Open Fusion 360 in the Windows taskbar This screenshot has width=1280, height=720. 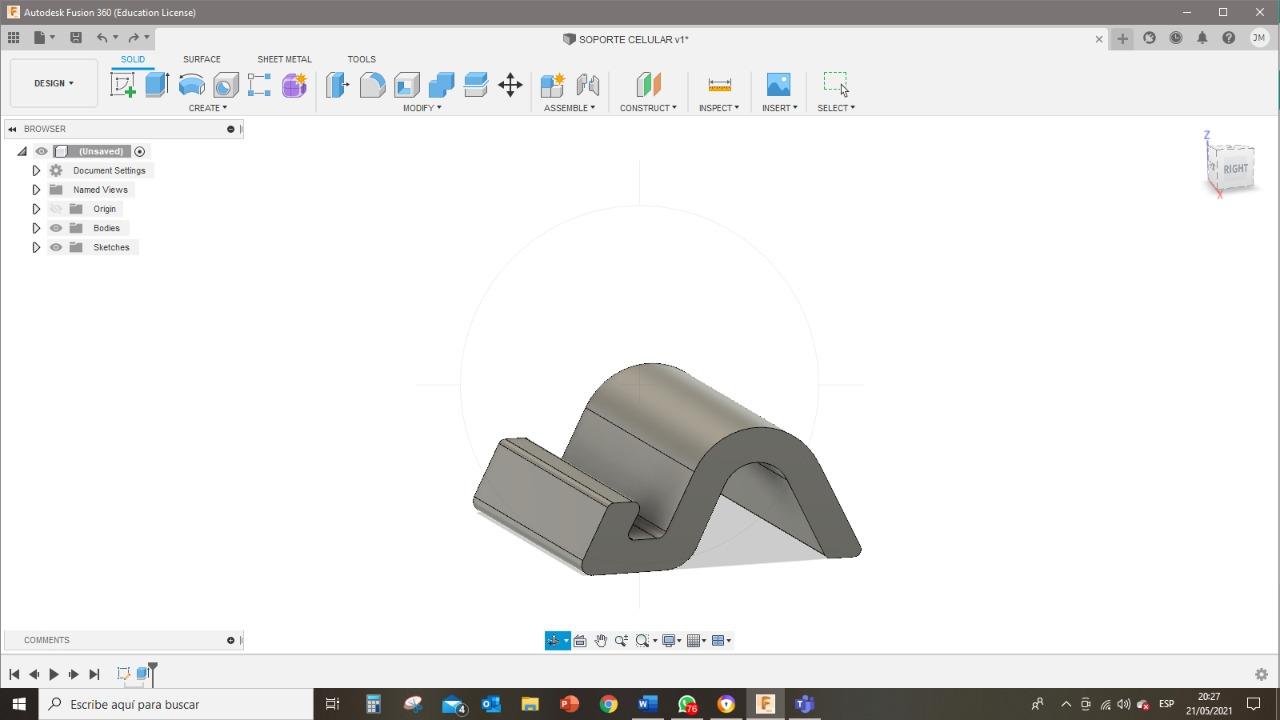[765, 704]
